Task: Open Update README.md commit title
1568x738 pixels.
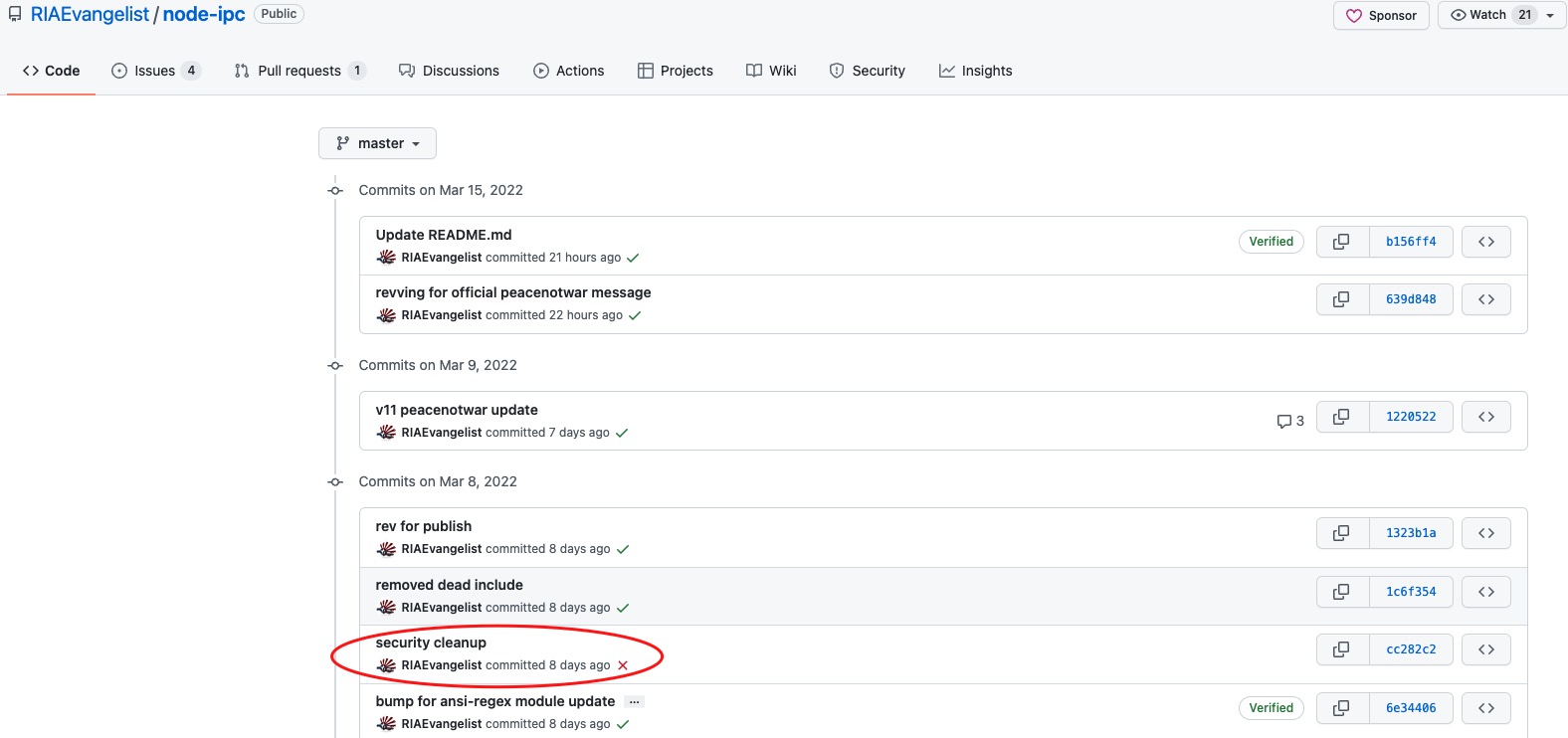Action: click(444, 235)
